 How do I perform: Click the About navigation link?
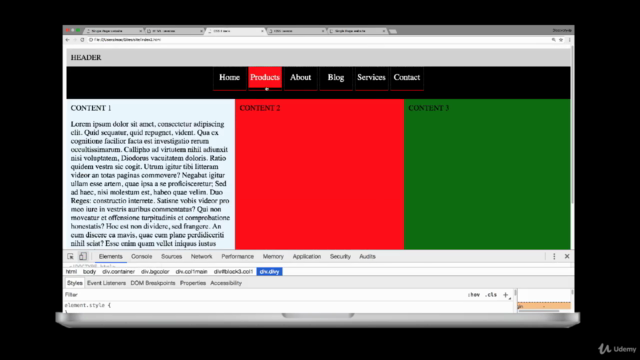[x=300, y=78]
